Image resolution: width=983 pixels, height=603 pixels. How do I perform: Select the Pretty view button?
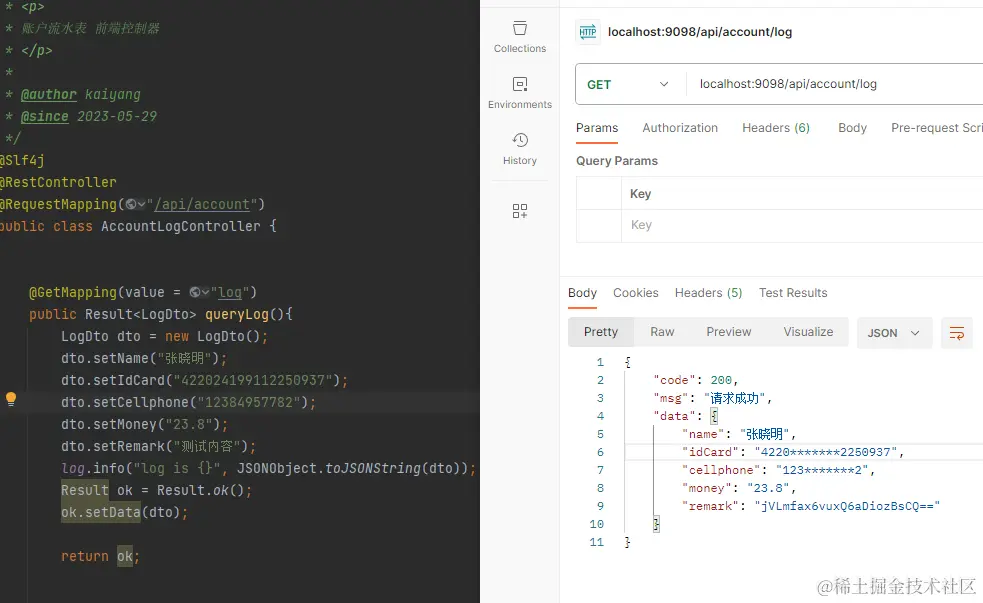coord(601,332)
